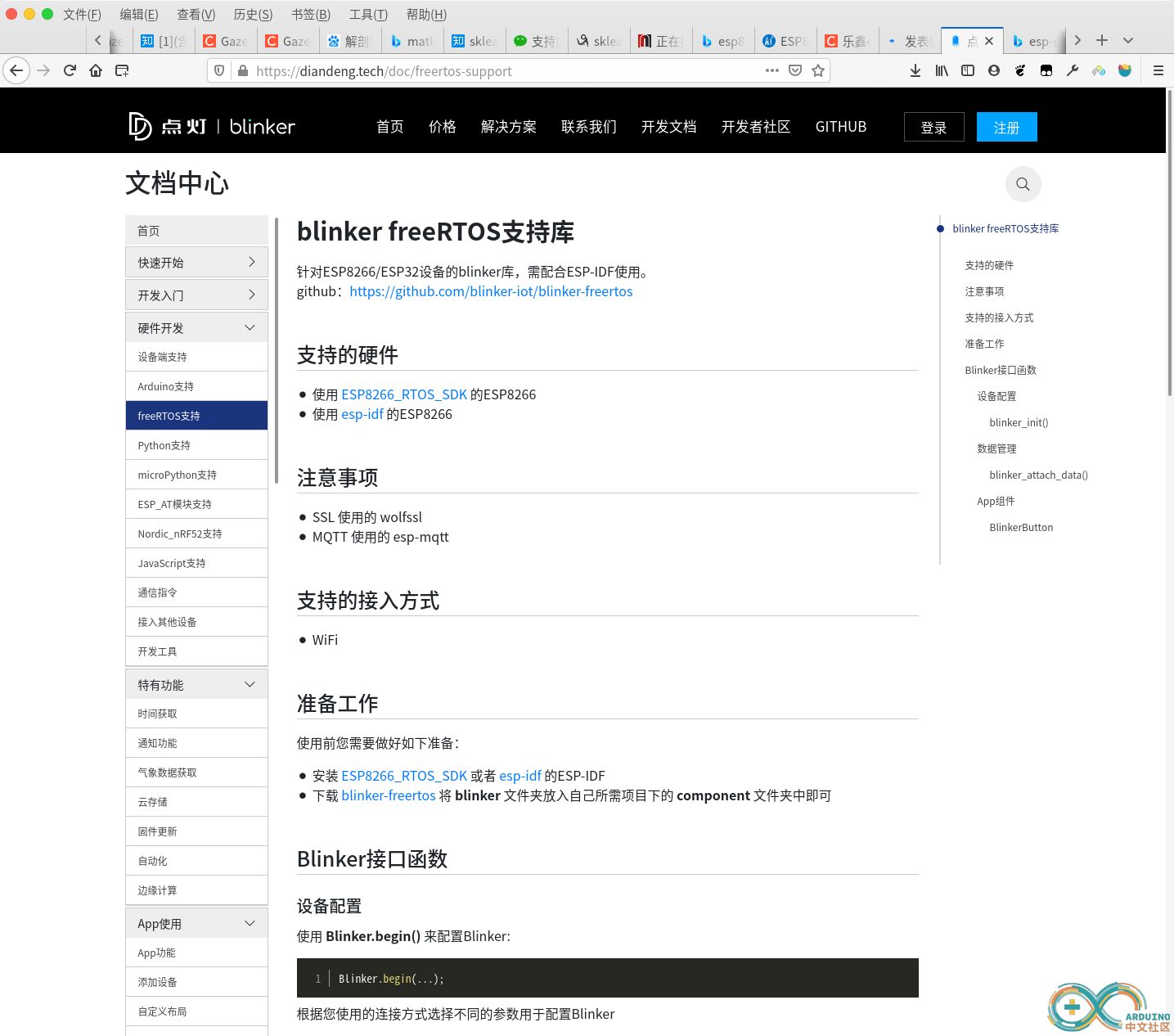Open Firefox account icon
1174x1036 pixels.
[x=994, y=70]
